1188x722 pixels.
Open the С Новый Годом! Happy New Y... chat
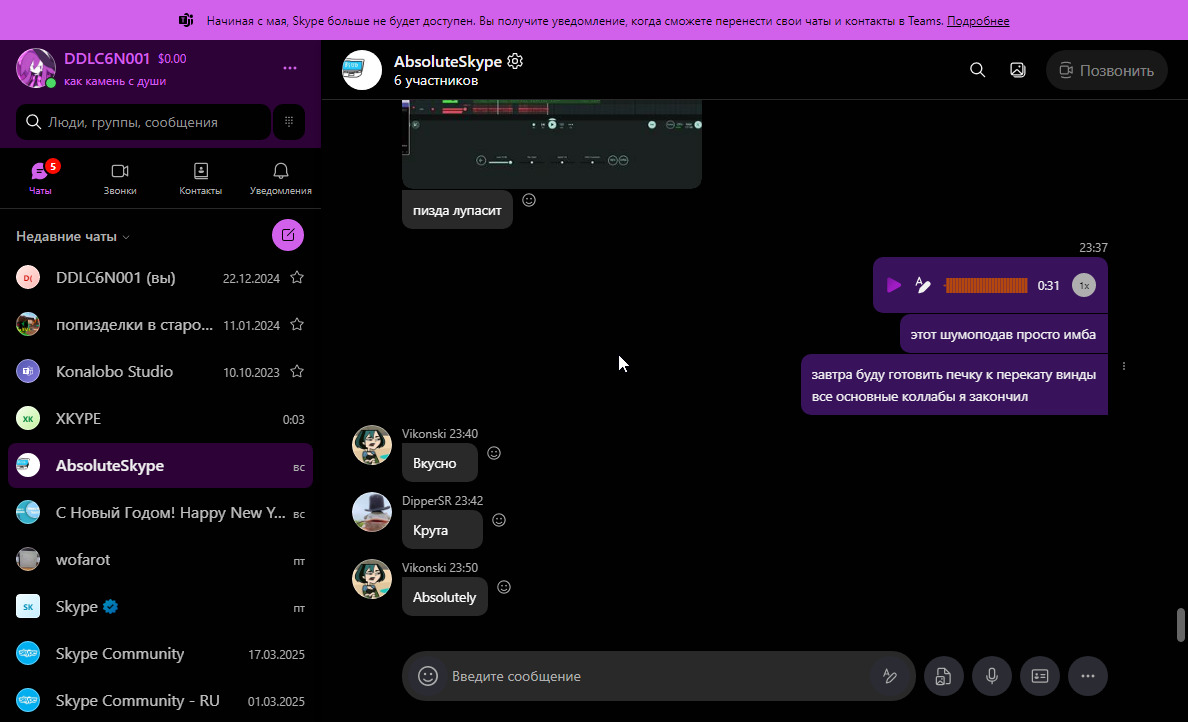(x=160, y=512)
